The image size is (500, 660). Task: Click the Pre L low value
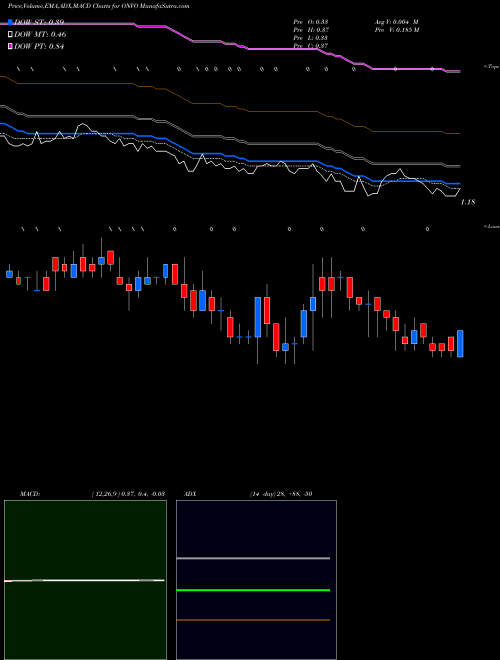[311, 38]
